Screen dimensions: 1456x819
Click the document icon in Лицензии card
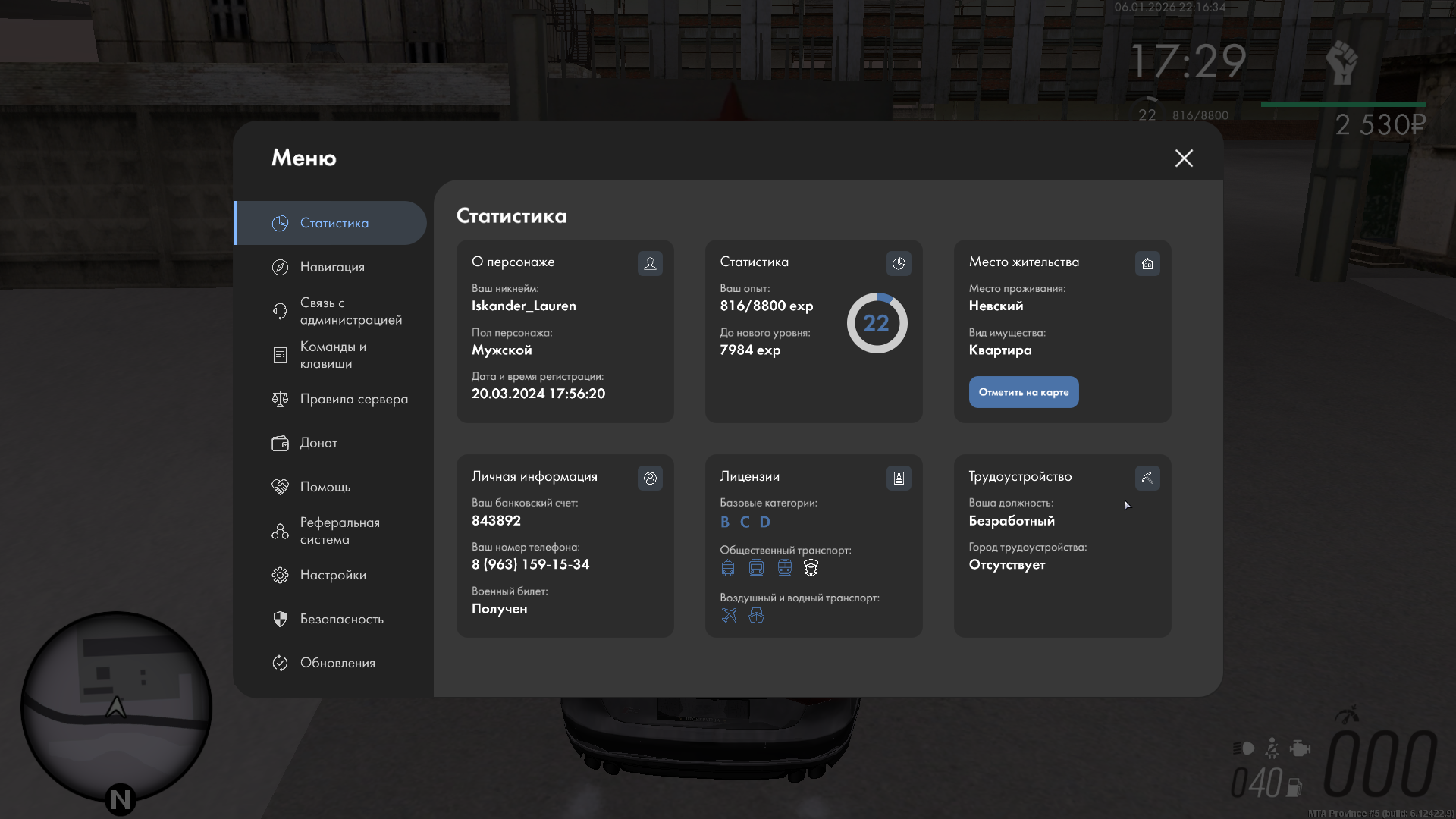pos(899,479)
